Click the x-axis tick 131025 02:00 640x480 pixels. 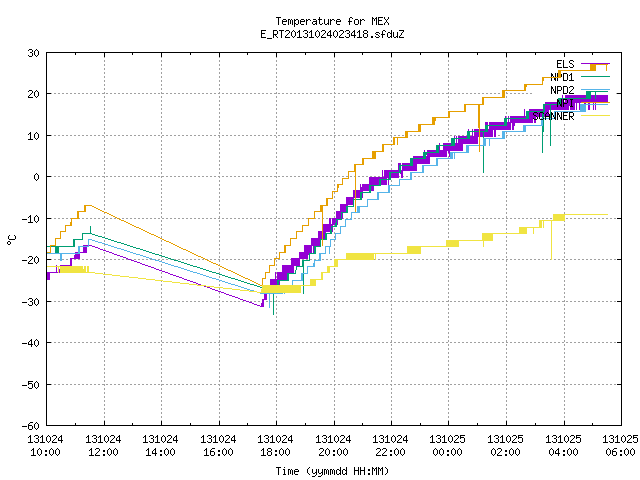(x=506, y=446)
